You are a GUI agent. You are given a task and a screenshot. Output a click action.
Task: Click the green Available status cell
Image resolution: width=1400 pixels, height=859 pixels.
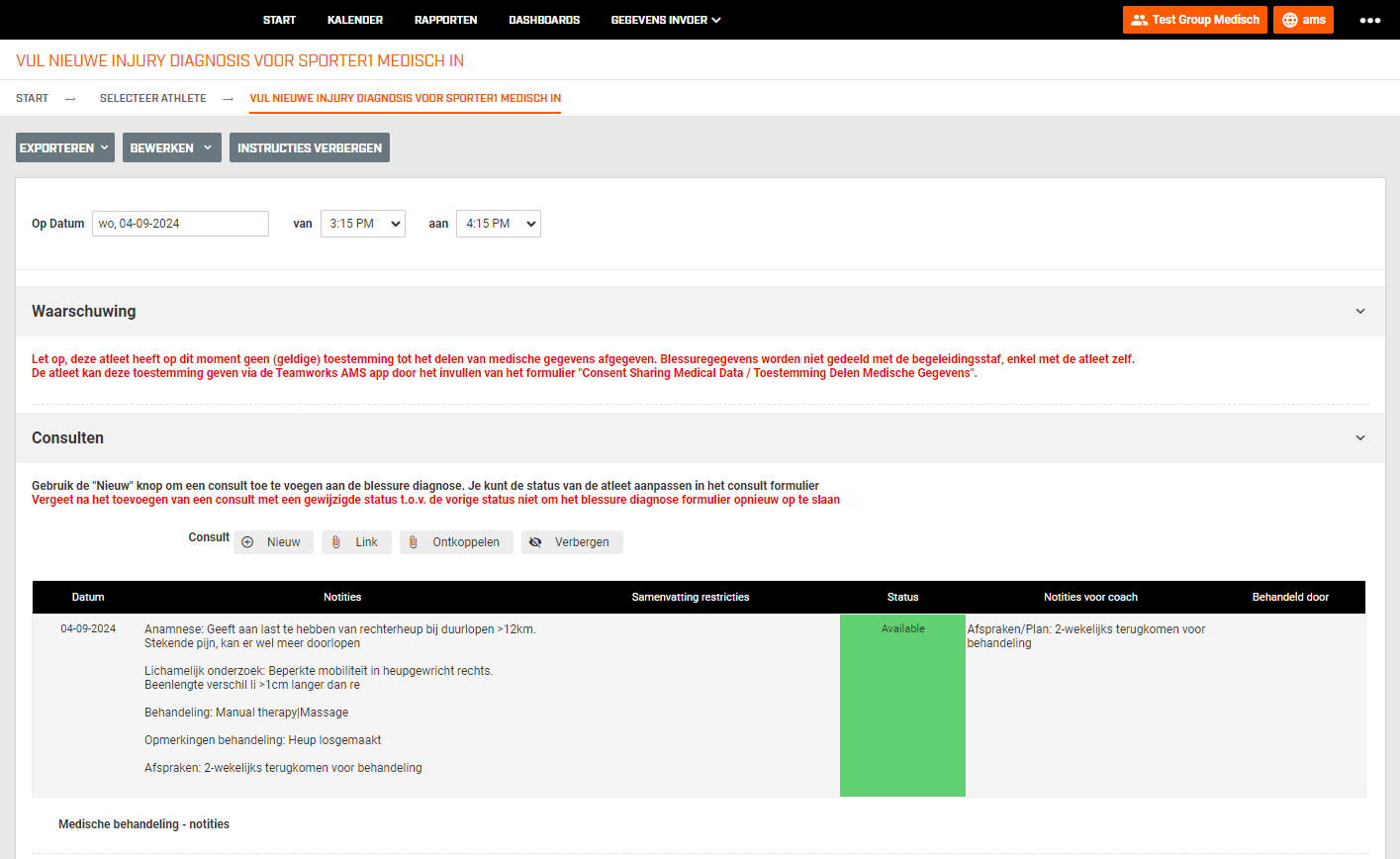[x=902, y=705]
